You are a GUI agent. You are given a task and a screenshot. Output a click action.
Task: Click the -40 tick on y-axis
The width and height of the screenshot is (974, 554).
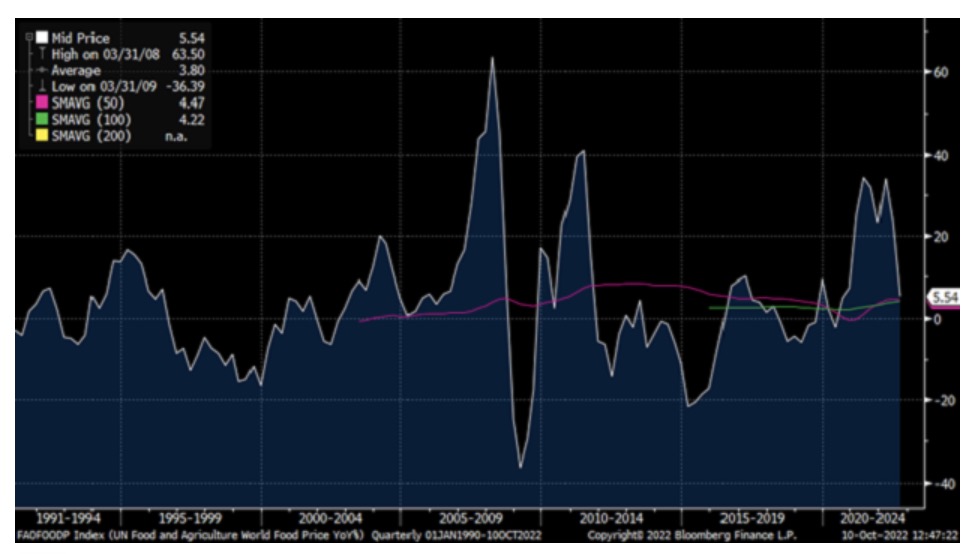(941, 482)
